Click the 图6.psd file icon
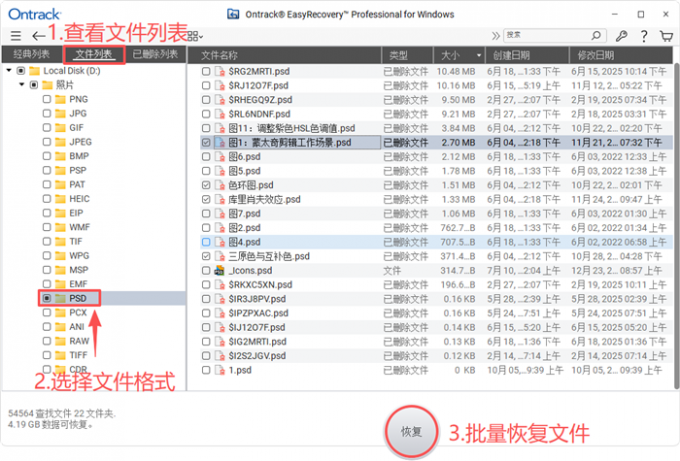The height and width of the screenshot is (461, 680). pos(220,157)
